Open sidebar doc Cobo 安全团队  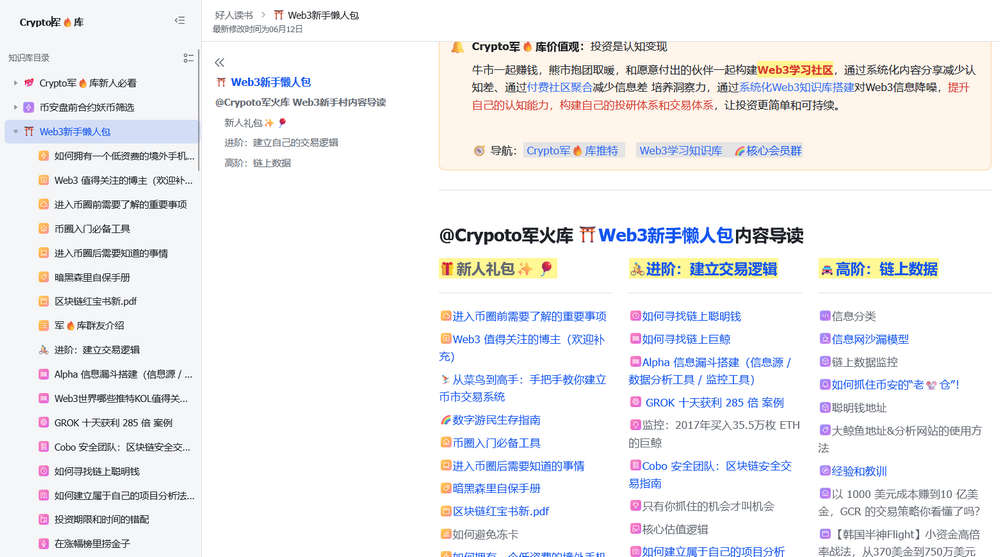tap(122, 447)
